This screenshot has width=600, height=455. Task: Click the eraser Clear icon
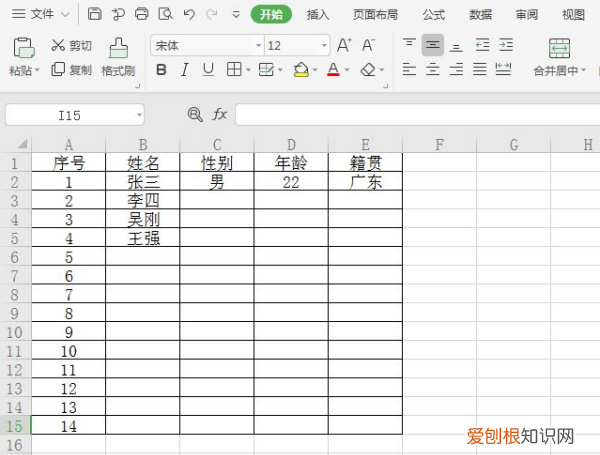click(x=368, y=70)
